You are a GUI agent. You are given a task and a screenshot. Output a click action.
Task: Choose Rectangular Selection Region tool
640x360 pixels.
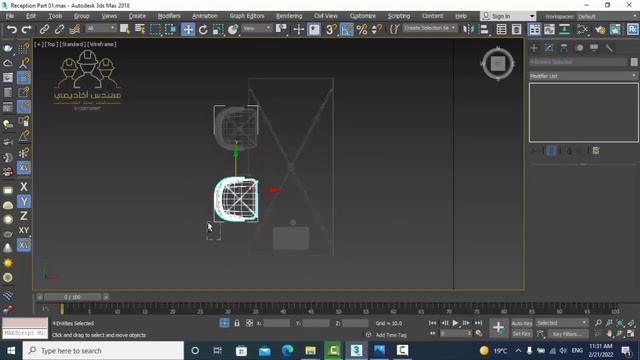click(x=155, y=29)
